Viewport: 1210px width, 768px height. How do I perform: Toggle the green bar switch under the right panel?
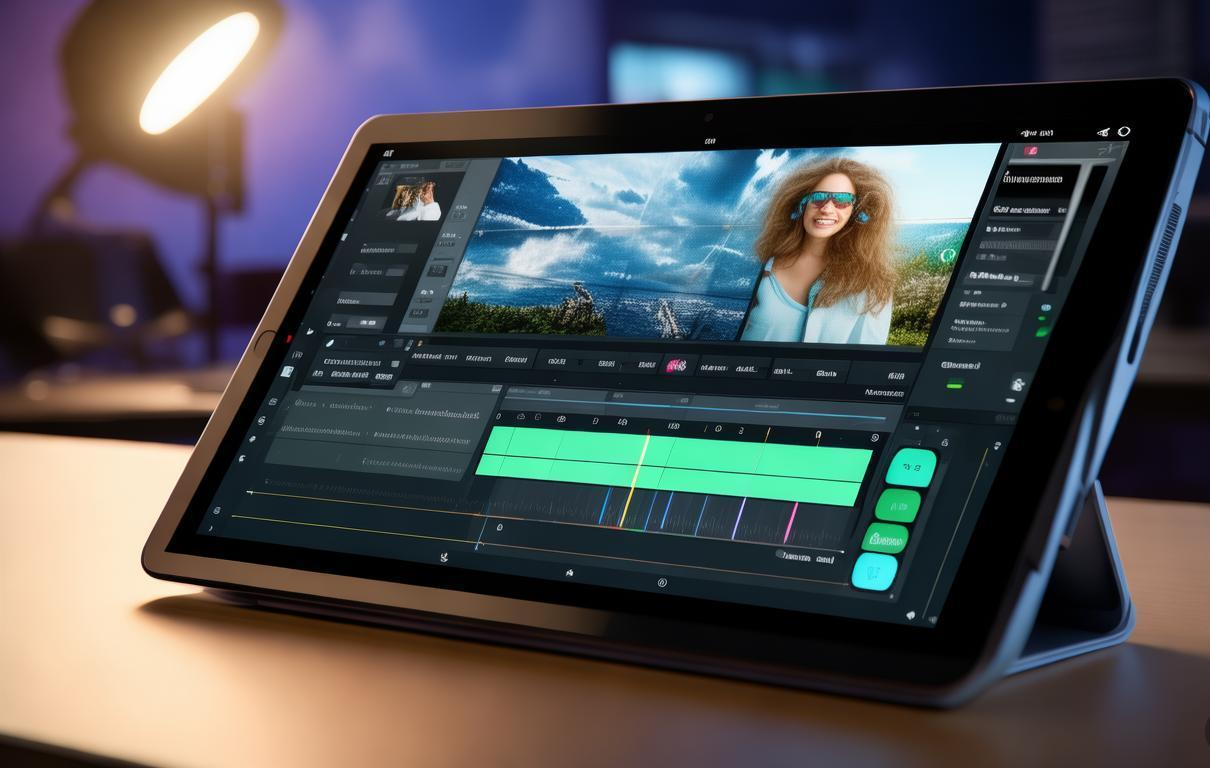tap(954, 385)
